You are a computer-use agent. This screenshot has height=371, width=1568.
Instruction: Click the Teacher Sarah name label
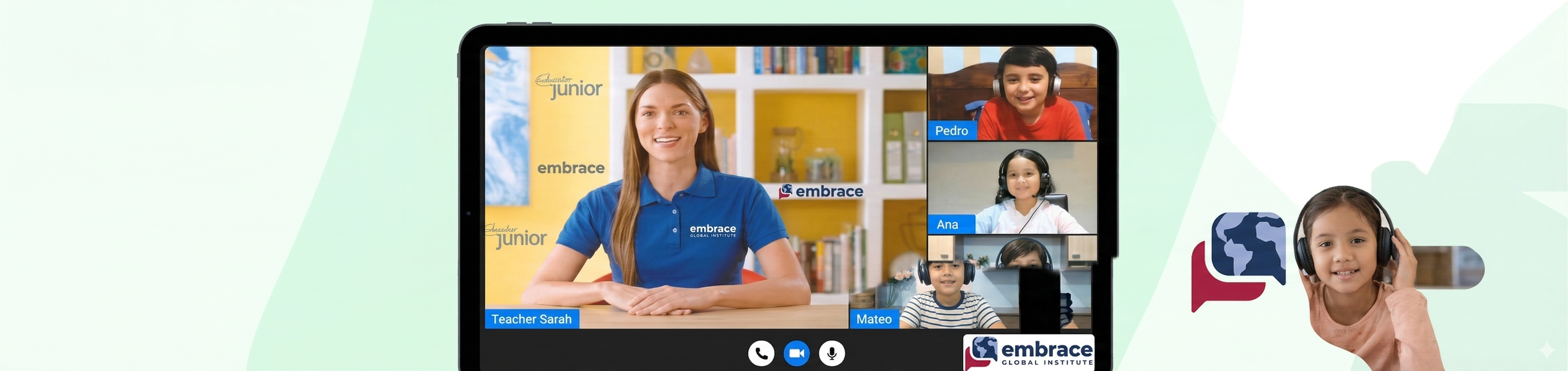click(531, 319)
